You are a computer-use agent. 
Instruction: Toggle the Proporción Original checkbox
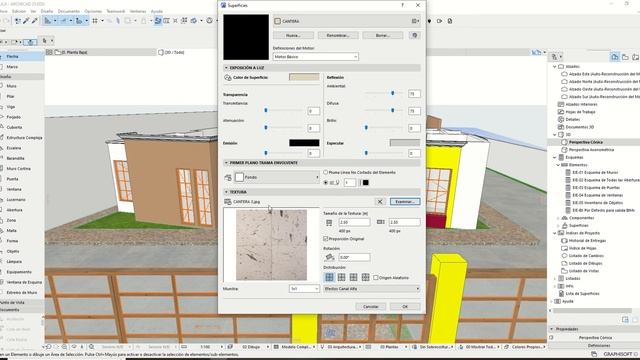(326, 239)
